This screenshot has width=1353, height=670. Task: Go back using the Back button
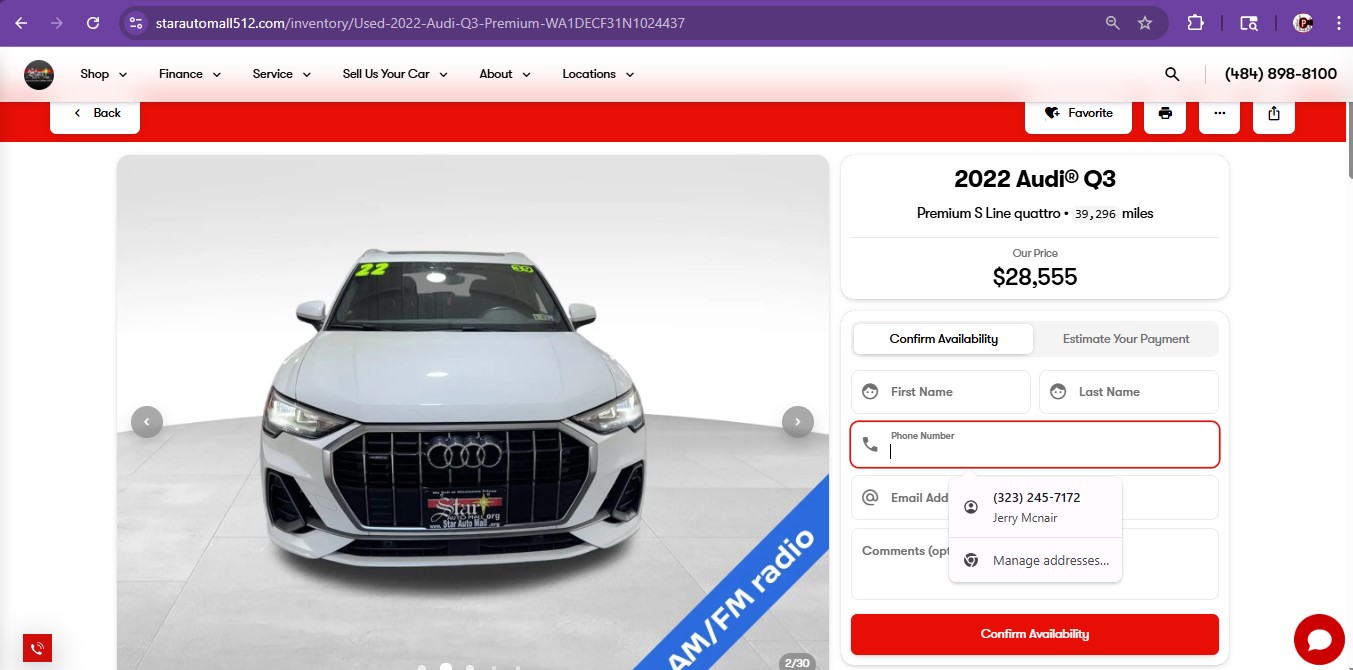96,113
